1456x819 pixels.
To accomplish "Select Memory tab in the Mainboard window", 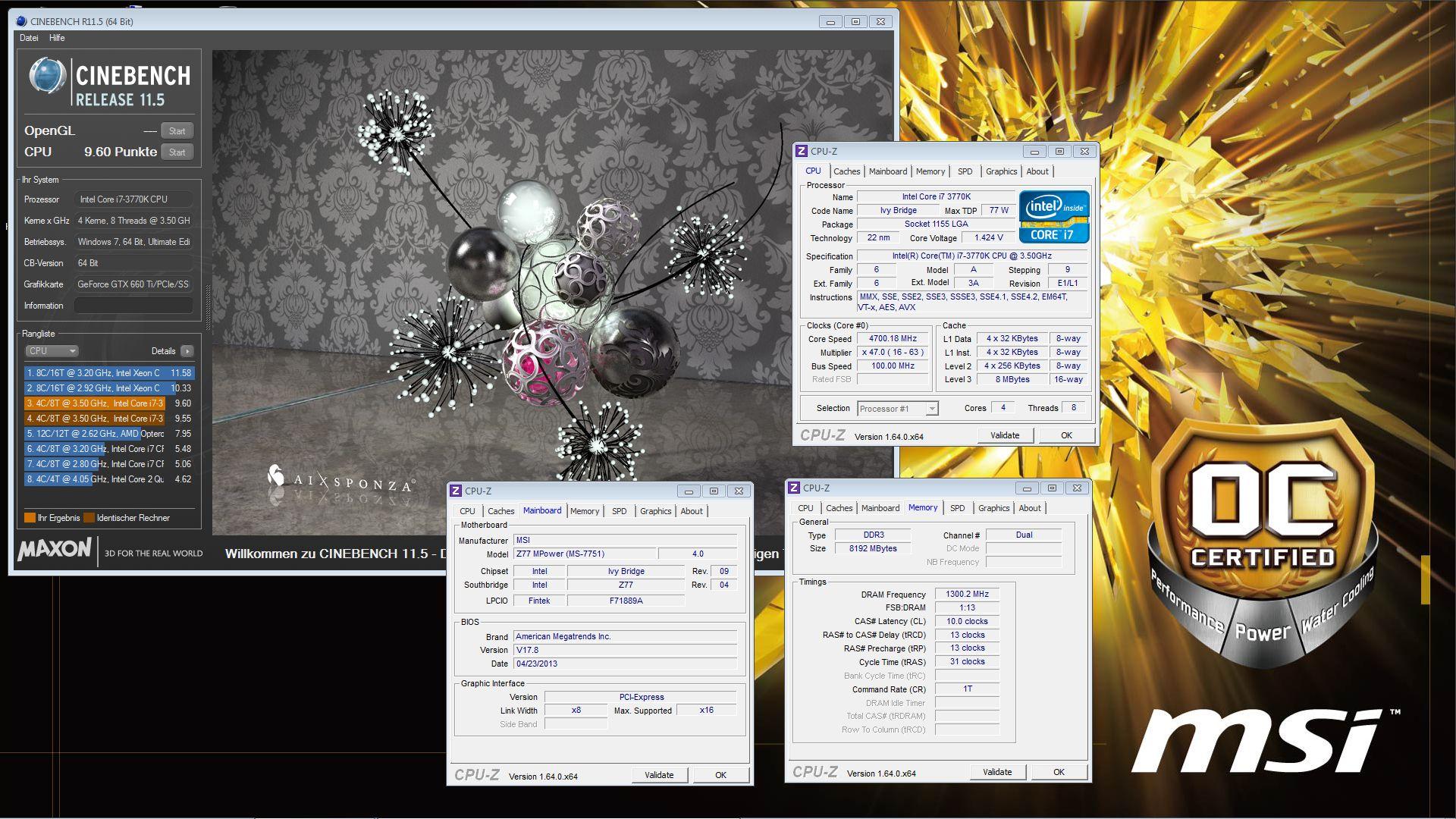I will point(584,511).
